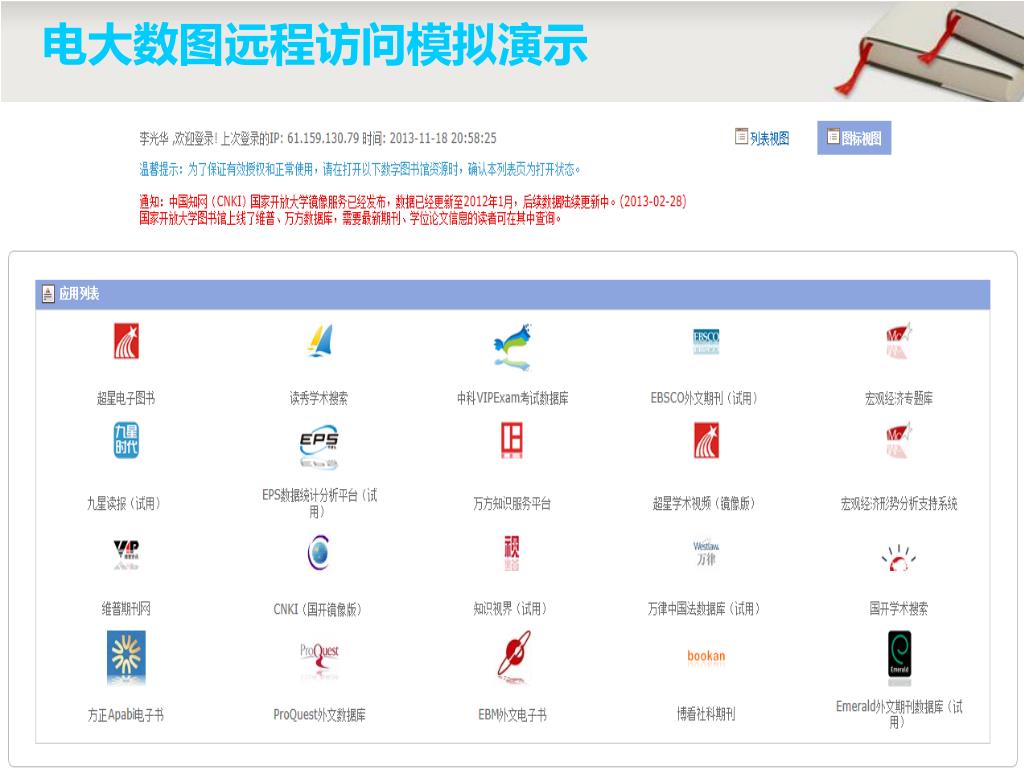Launch the 中科VIPExam考试数据库 icon
This screenshot has width=1024, height=768.
513,345
